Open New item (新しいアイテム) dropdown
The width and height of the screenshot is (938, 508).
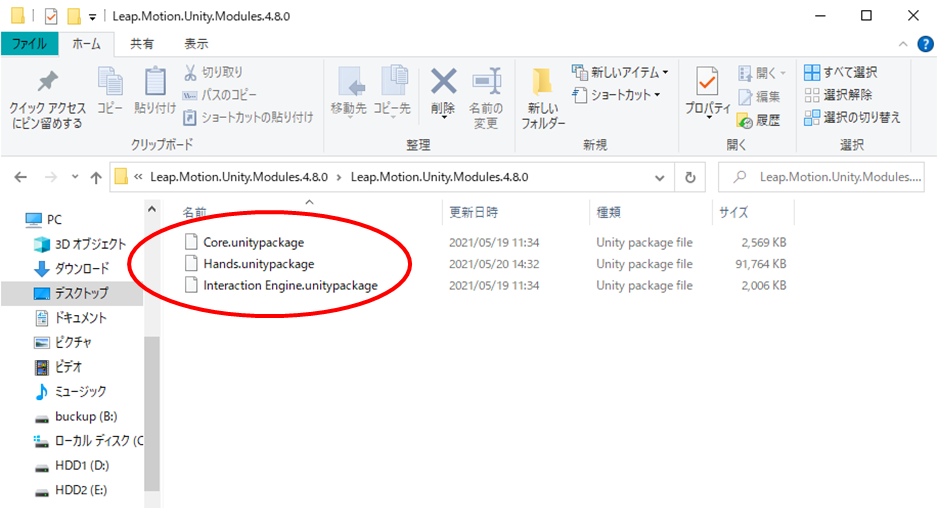(x=620, y=72)
